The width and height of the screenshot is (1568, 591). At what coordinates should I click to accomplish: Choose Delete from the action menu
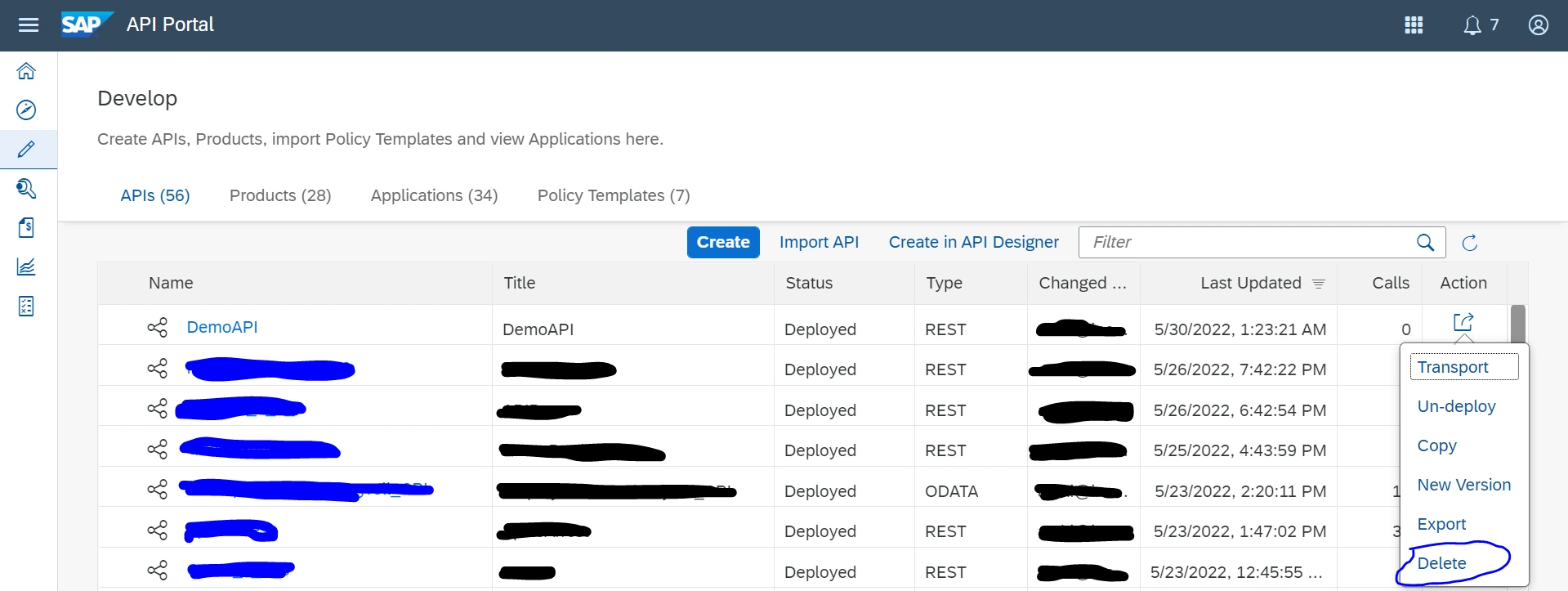tap(1441, 563)
